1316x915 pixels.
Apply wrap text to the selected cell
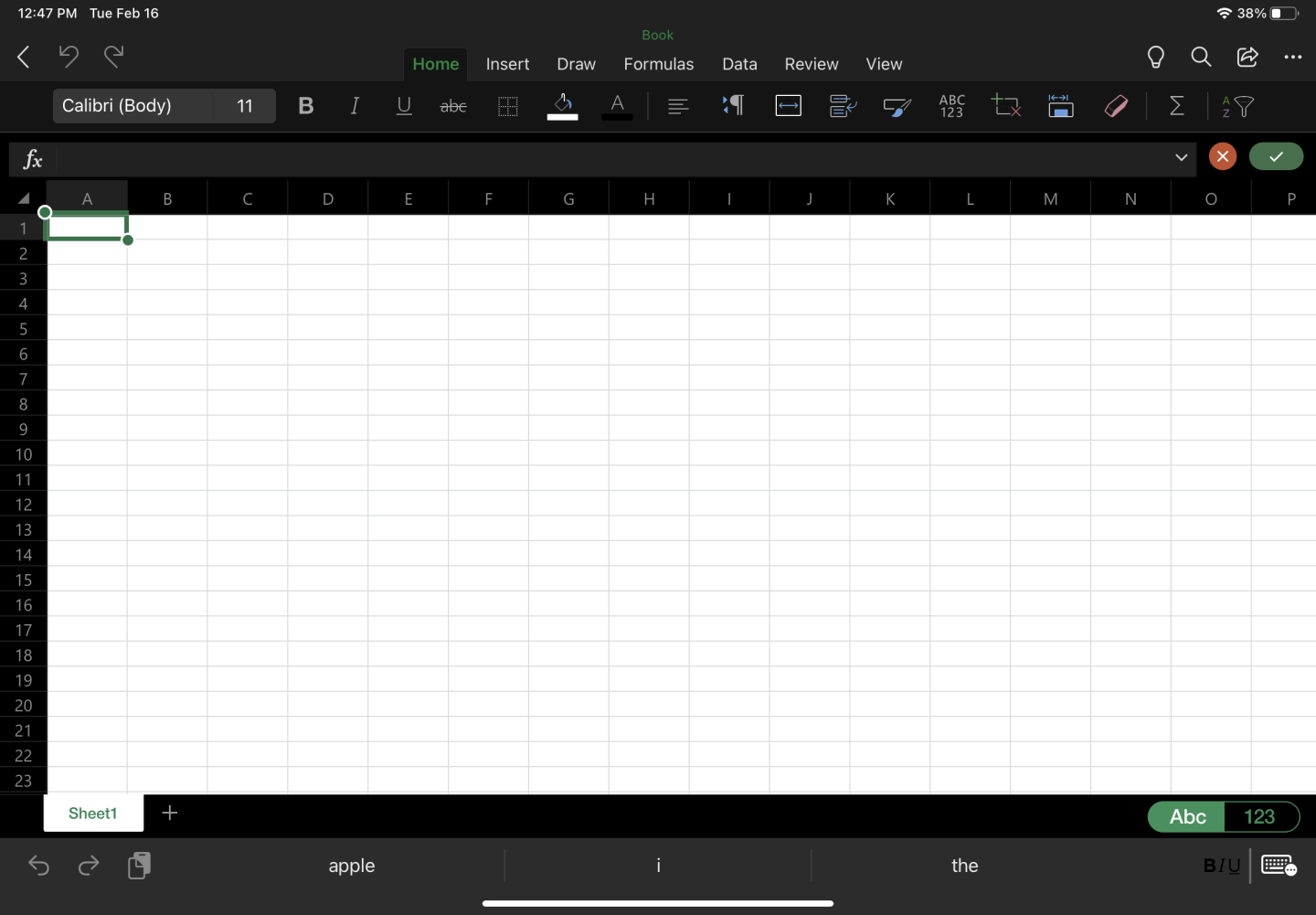pos(788,106)
